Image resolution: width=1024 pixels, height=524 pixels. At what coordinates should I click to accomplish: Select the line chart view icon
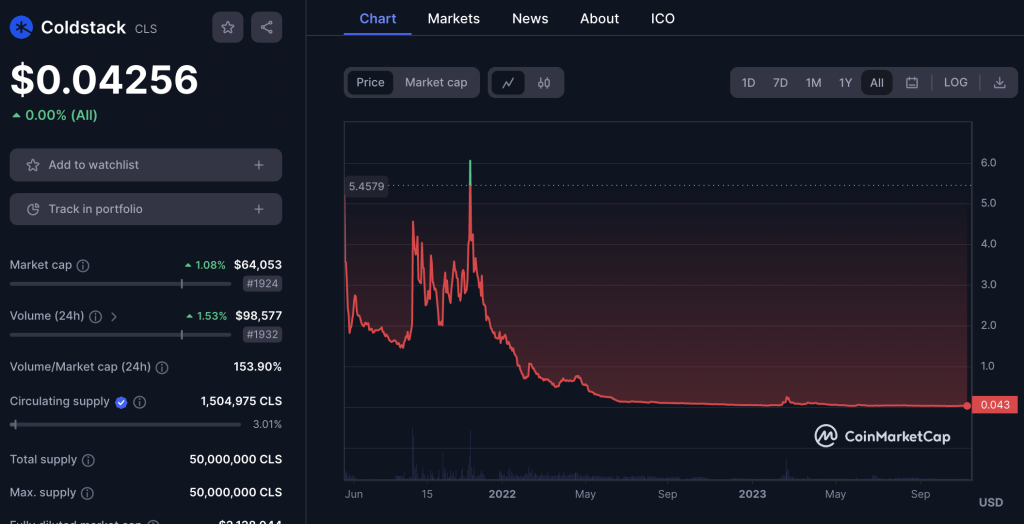(508, 83)
